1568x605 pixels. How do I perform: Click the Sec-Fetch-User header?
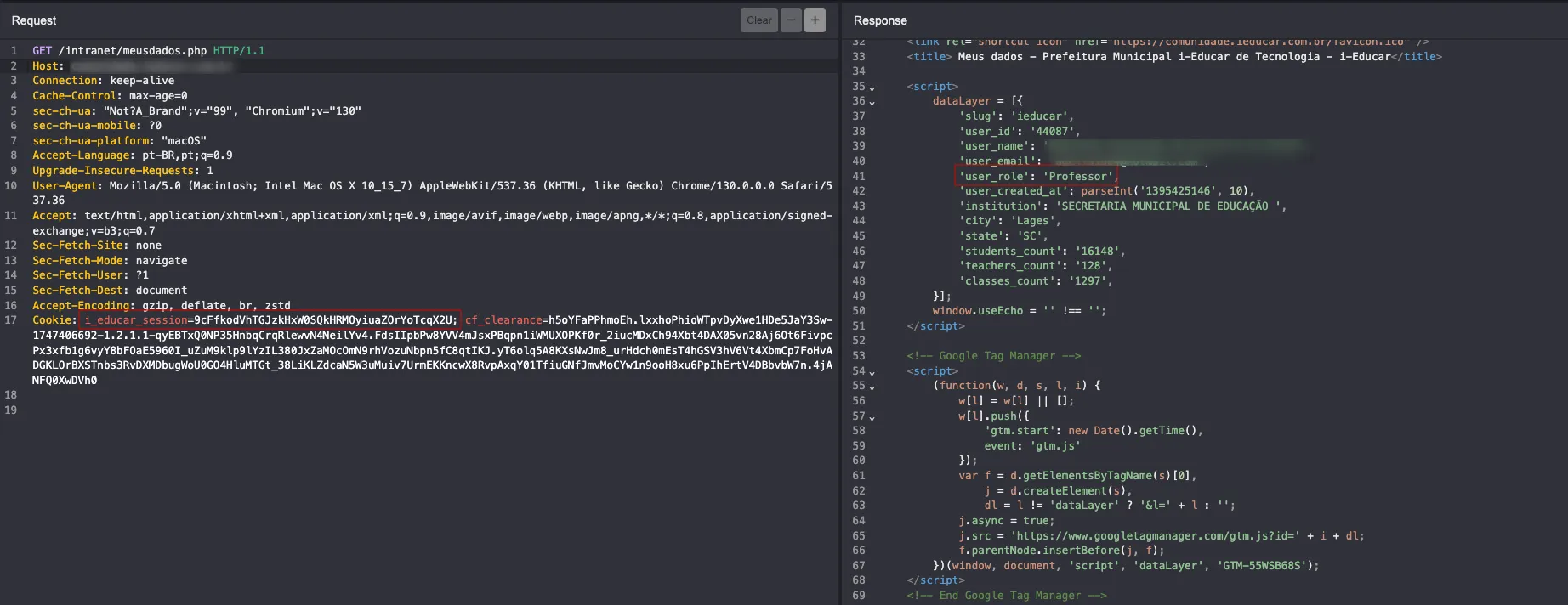90,275
